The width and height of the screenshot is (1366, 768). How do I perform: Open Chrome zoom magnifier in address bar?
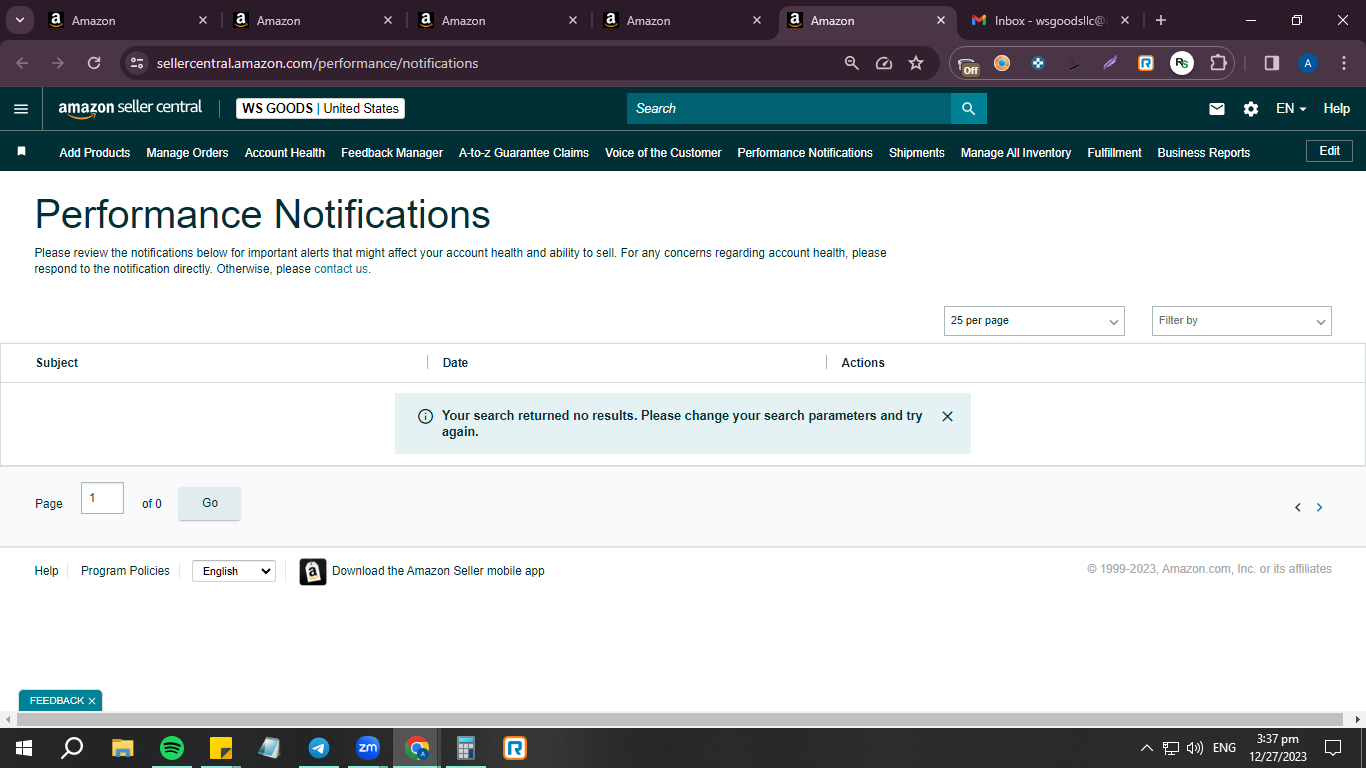[852, 63]
